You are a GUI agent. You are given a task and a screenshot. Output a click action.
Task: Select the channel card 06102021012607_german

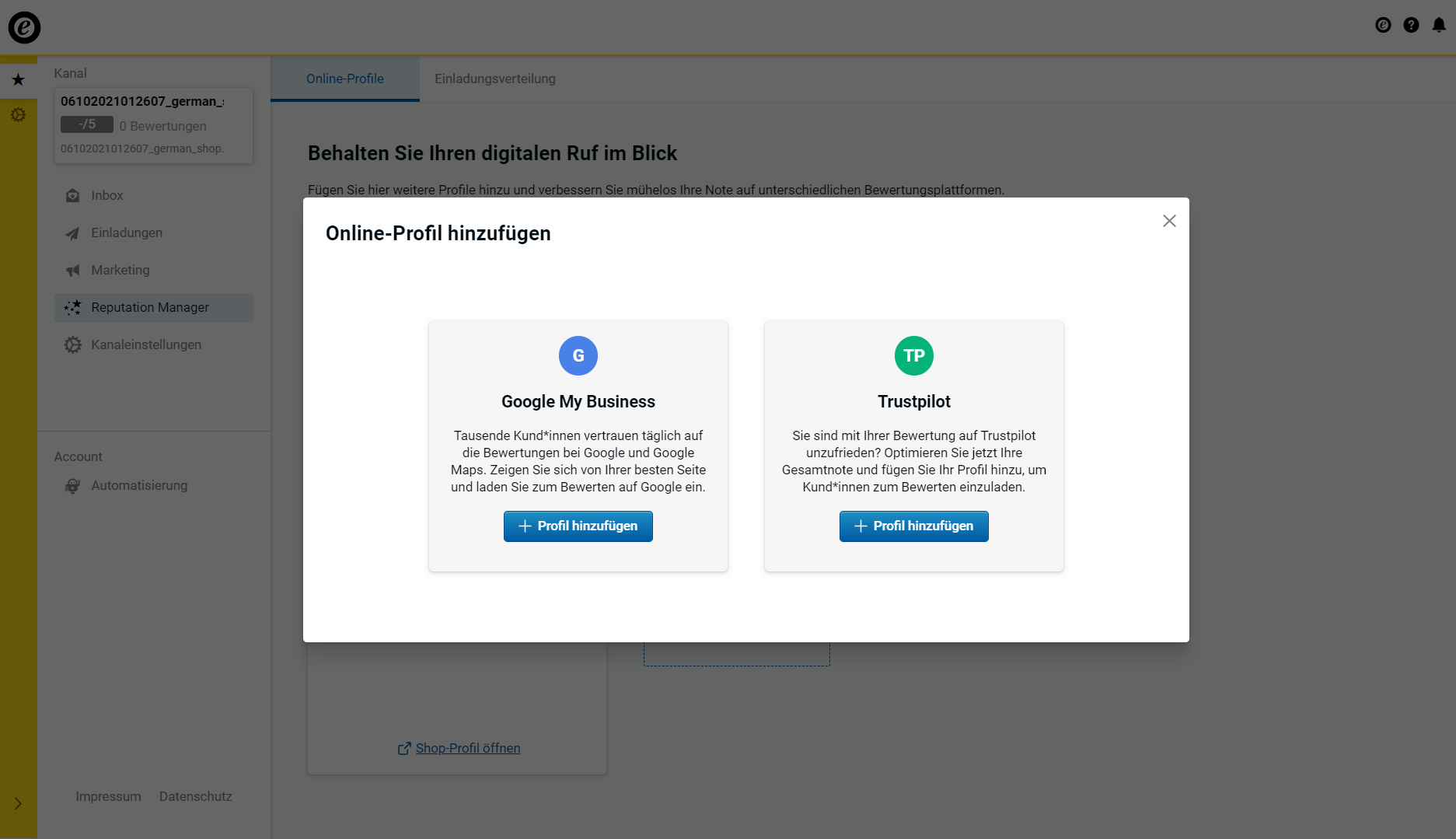point(154,125)
